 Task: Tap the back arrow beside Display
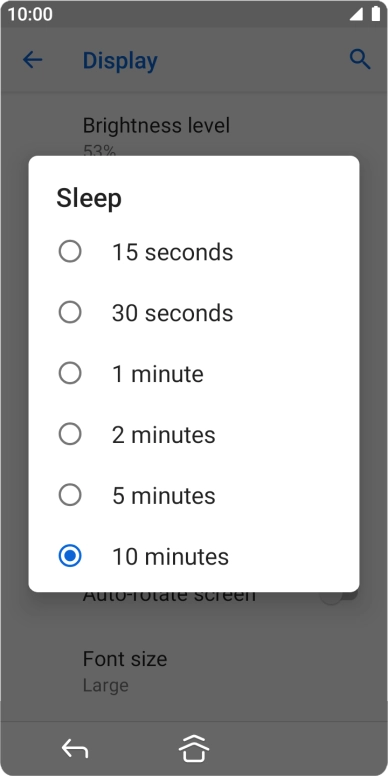(x=33, y=60)
